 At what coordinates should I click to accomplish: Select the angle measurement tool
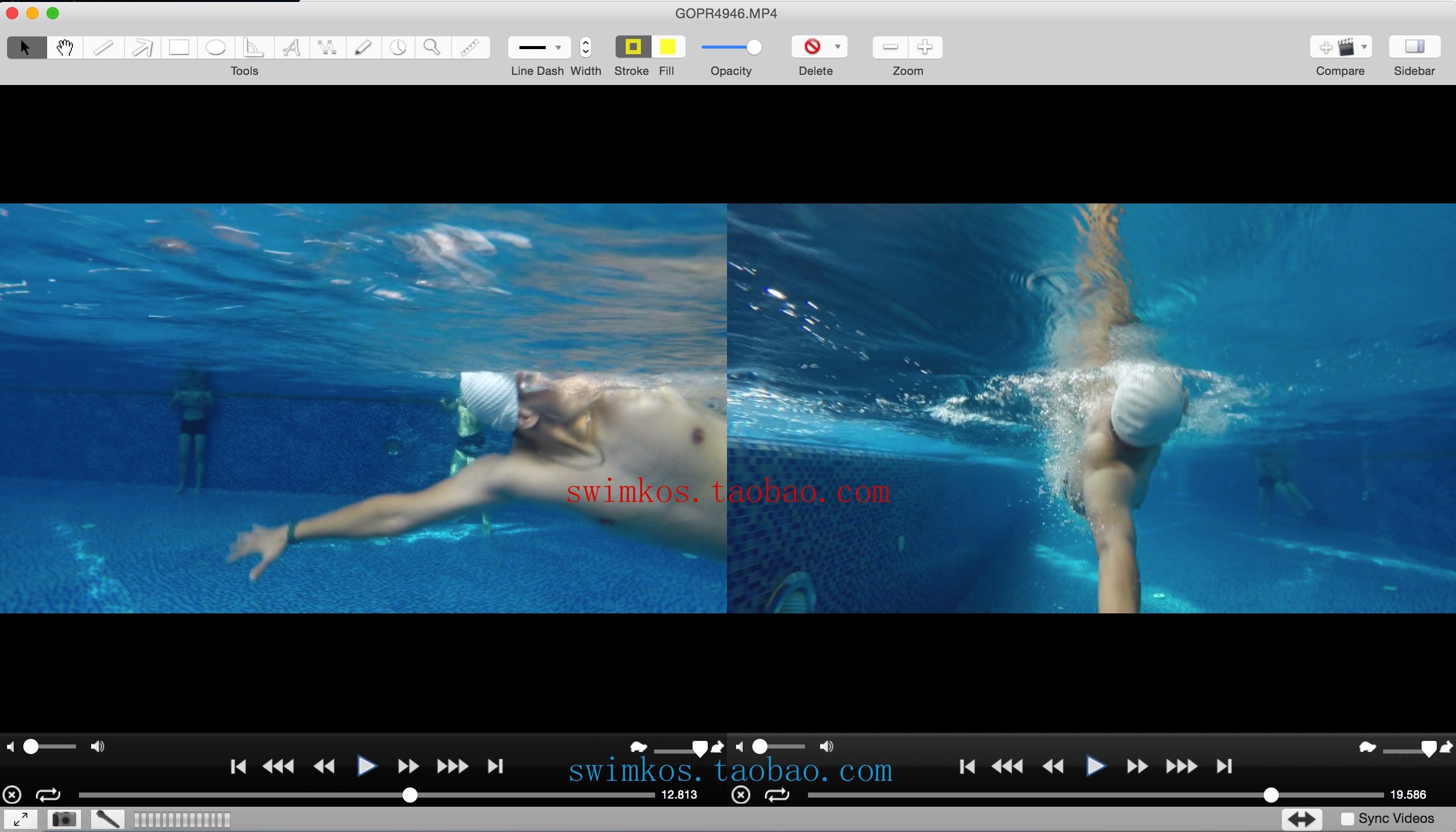[x=253, y=48]
